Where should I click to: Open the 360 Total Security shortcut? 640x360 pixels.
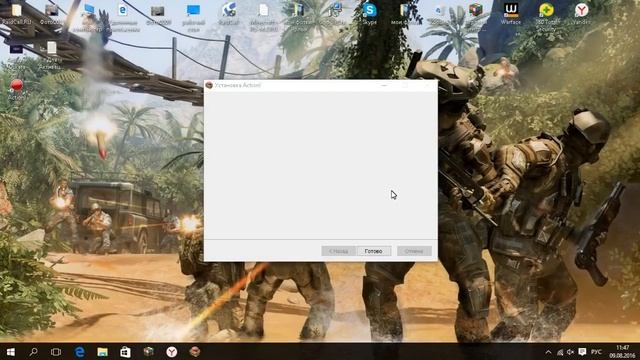(546, 16)
